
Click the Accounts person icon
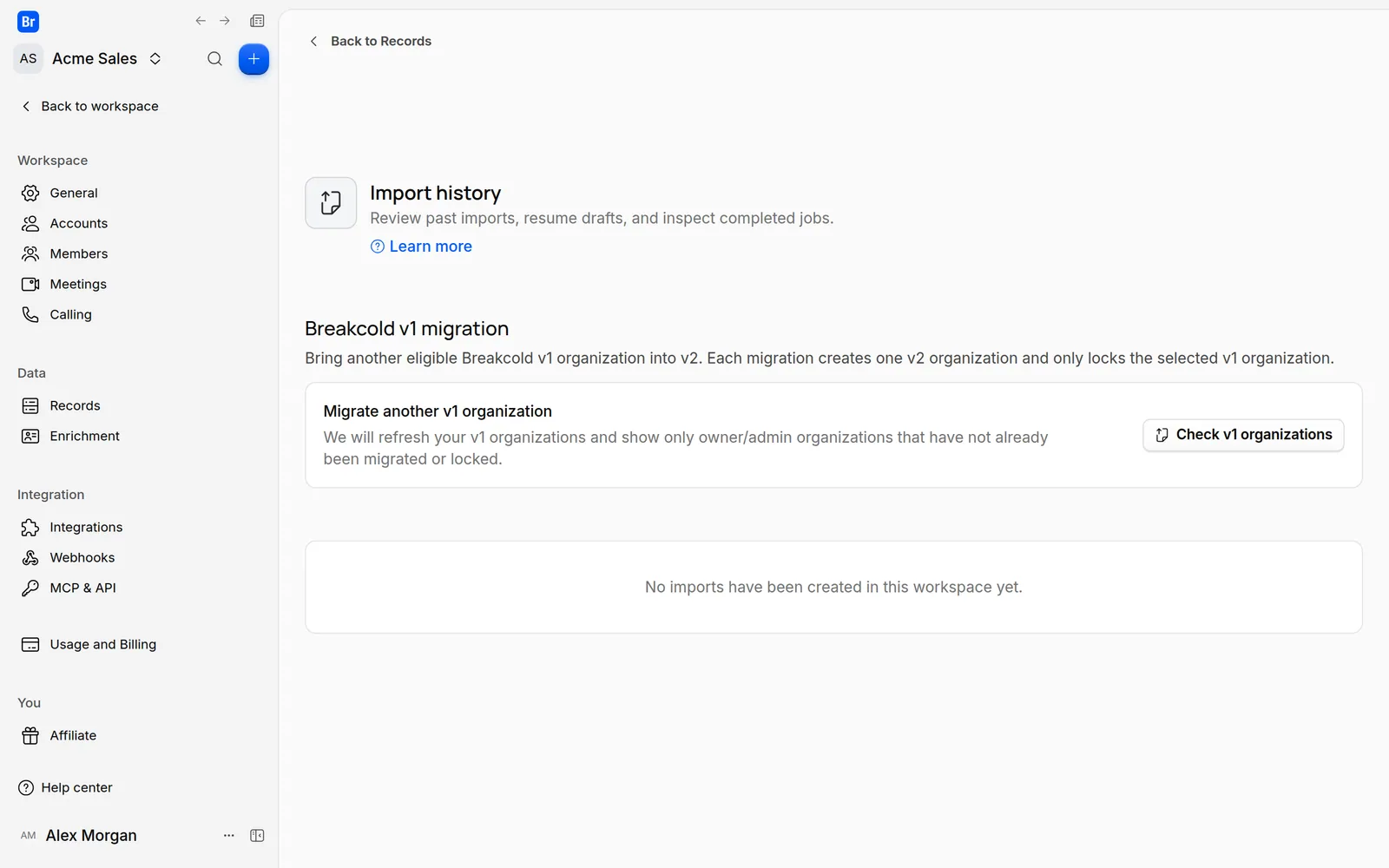[x=30, y=223]
